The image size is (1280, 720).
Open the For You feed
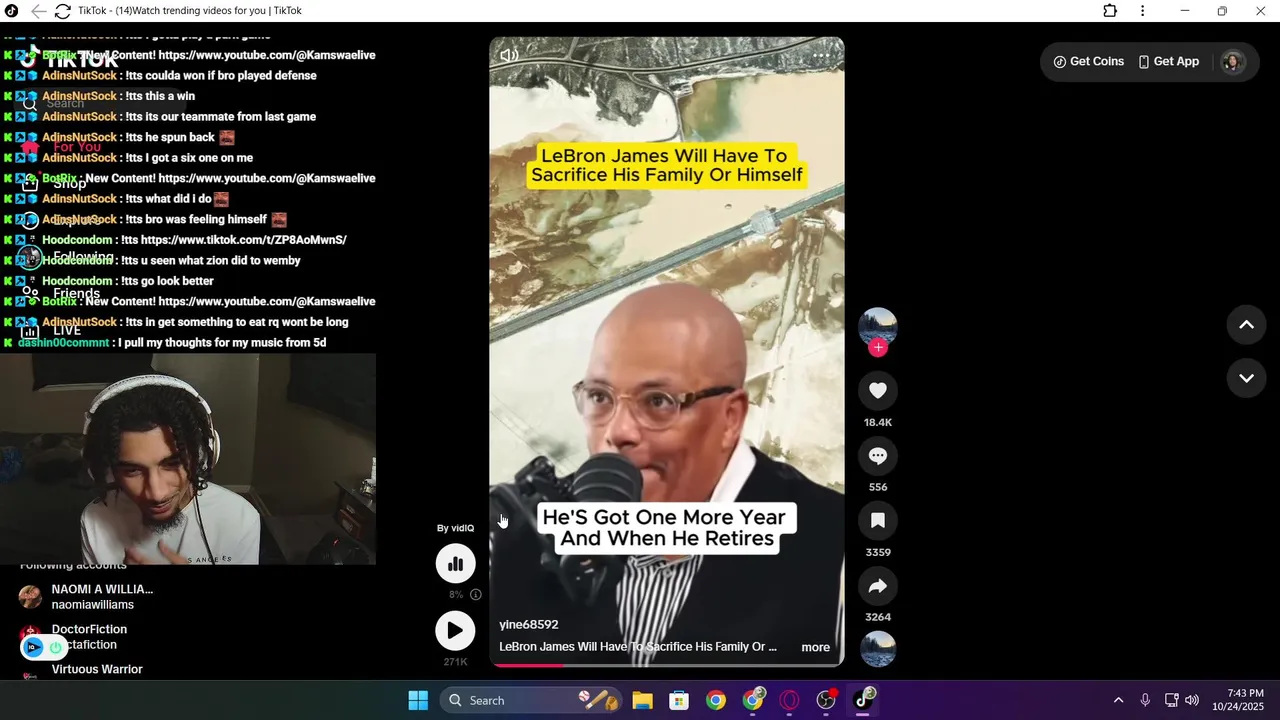62,147
